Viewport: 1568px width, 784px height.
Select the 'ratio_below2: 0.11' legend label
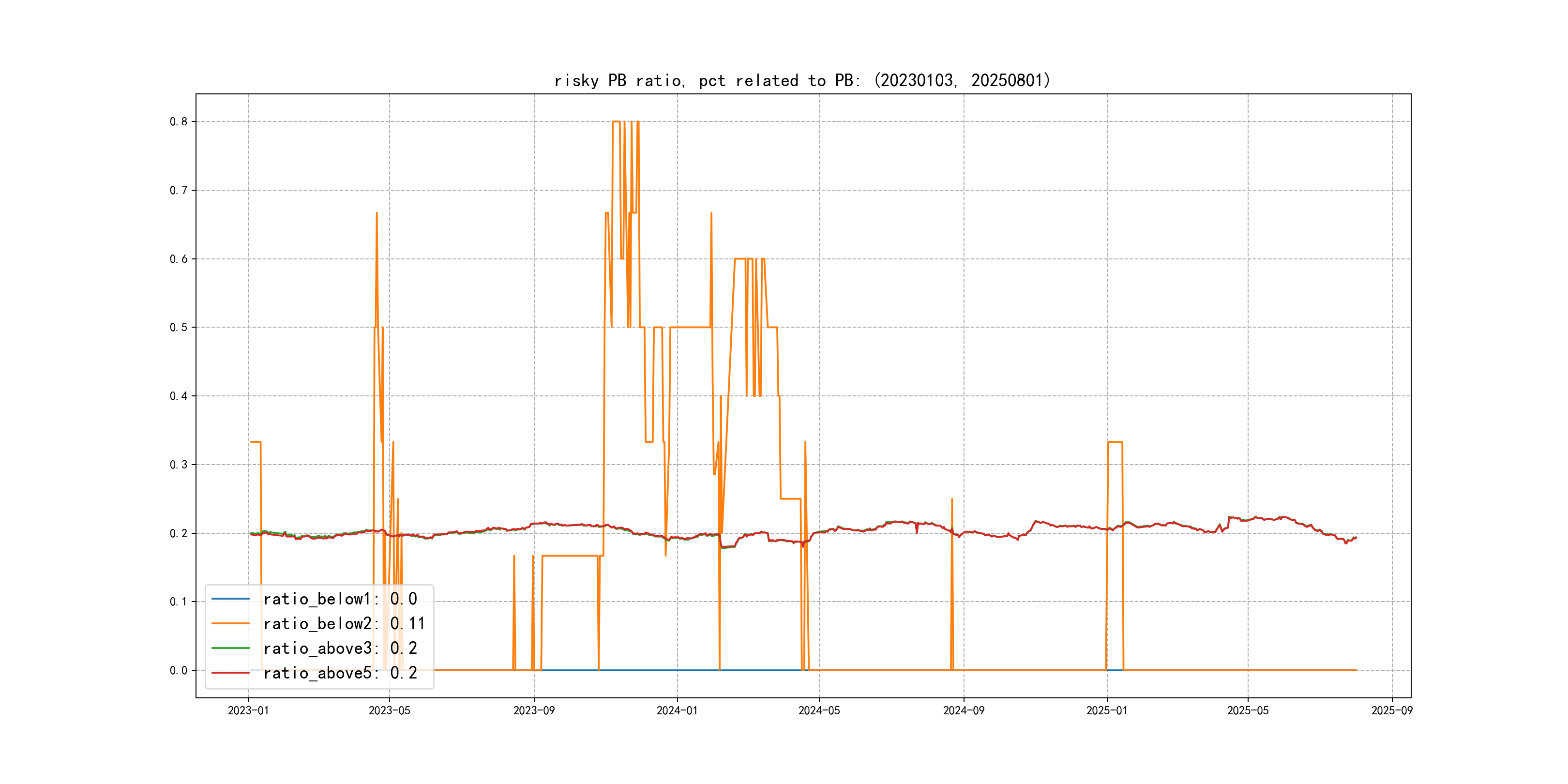pos(344,623)
